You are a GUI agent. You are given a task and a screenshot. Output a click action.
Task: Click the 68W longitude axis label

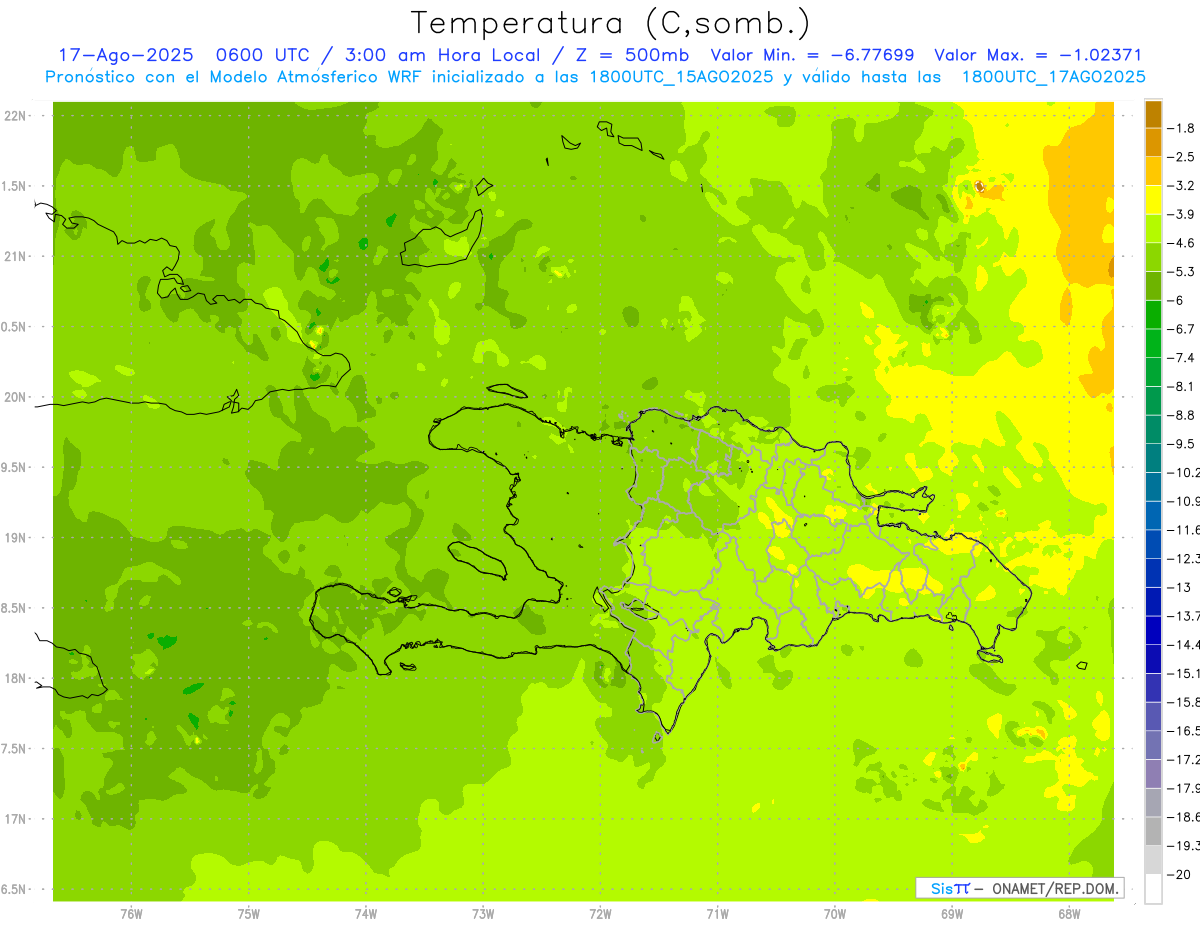[x=1068, y=913]
